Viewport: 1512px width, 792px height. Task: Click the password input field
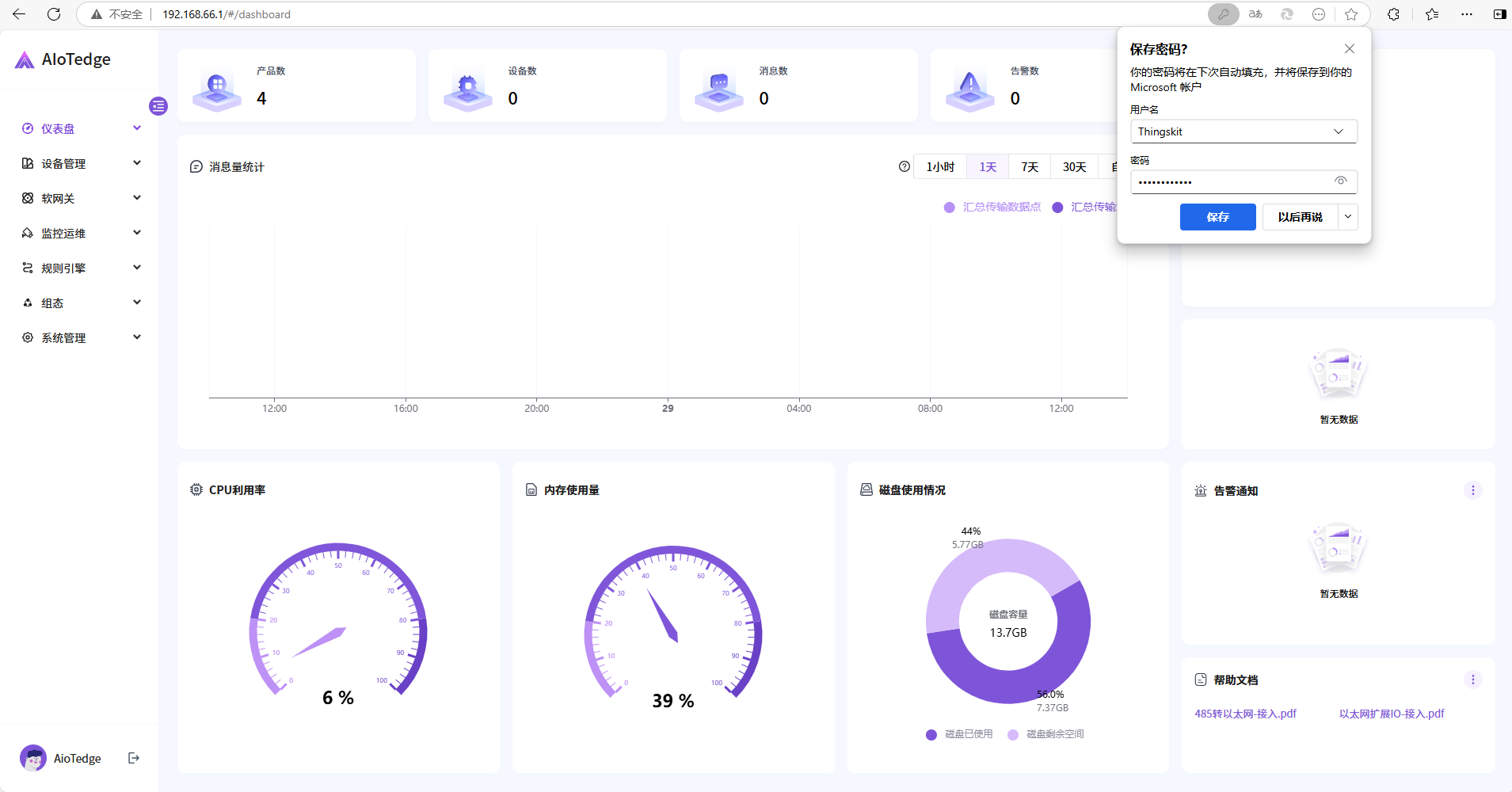click(x=1232, y=182)
